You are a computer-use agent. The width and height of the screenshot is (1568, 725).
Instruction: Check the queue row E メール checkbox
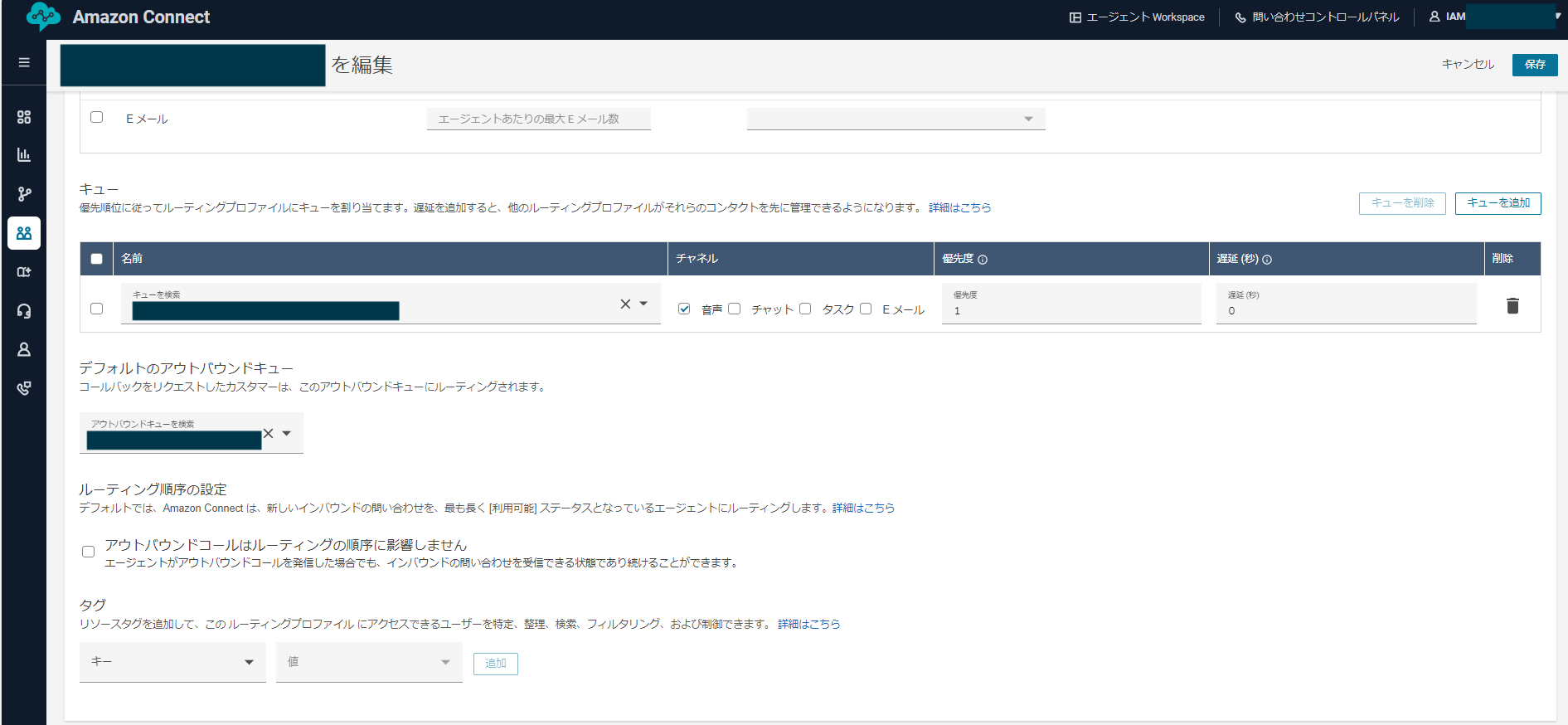click(866, 309)
